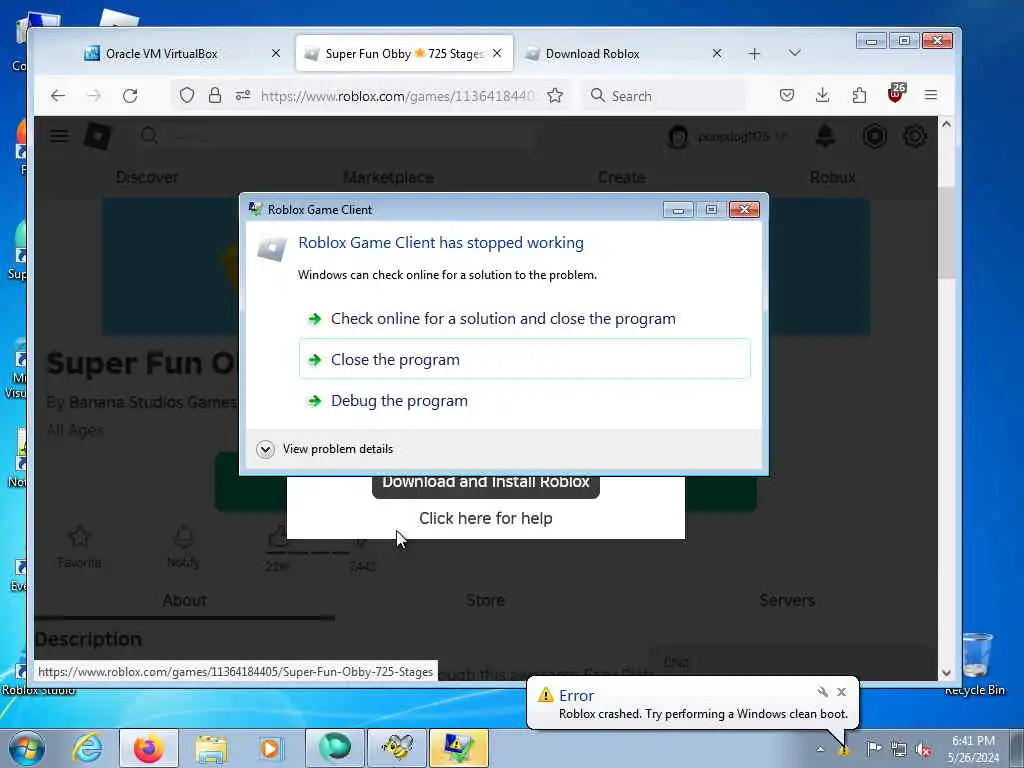Open the Robux hexagon icon in header
The width and height of the screenshot is (1024, 768).
click(x=874, y=136)
